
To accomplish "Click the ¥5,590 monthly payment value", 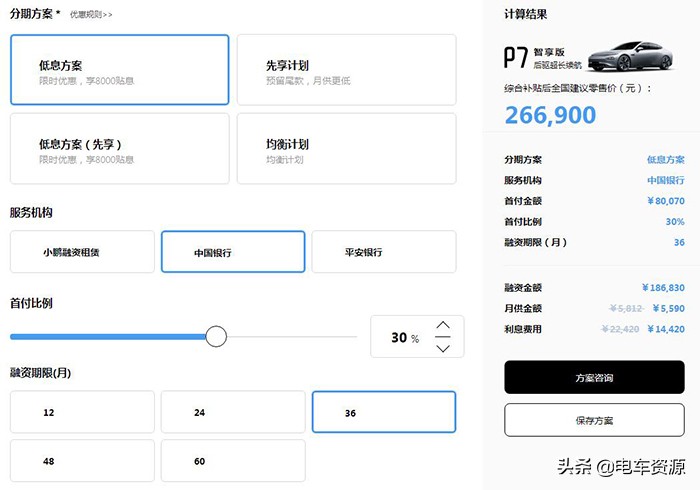I will click(x=668, y=308).
